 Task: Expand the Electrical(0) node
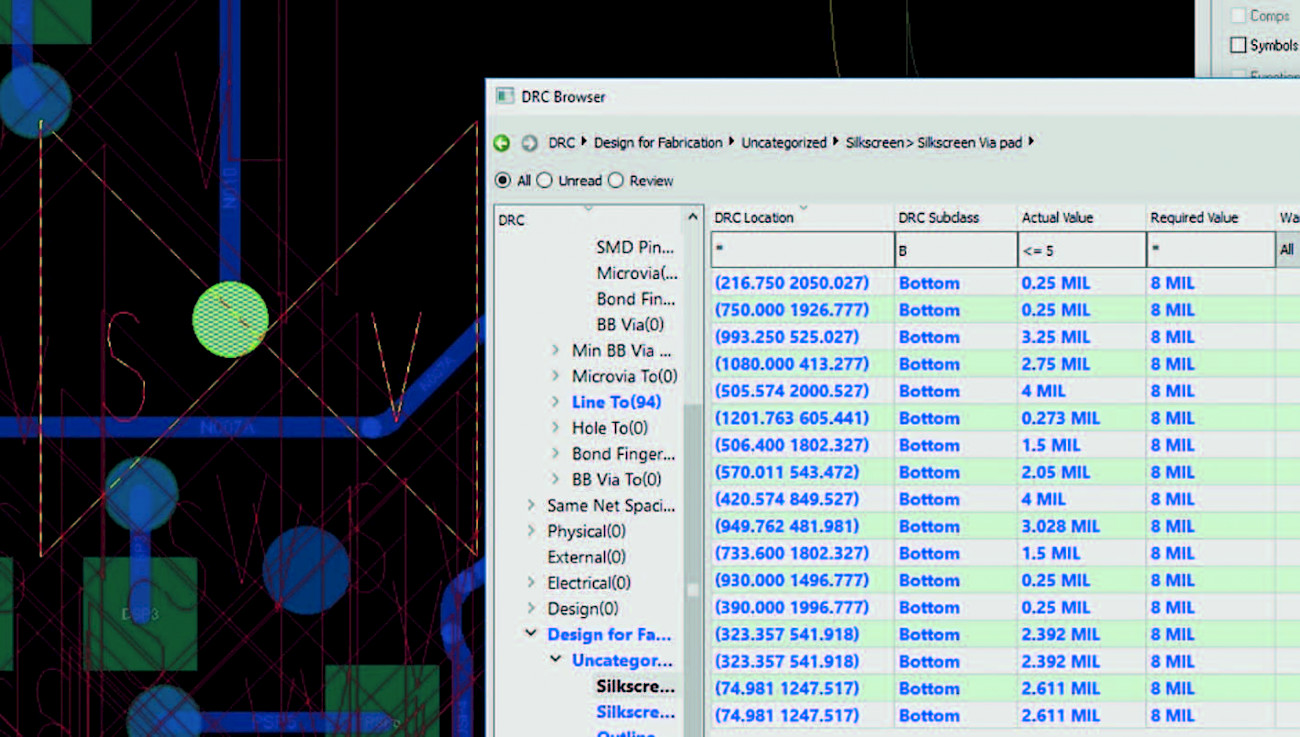[531, 583]
